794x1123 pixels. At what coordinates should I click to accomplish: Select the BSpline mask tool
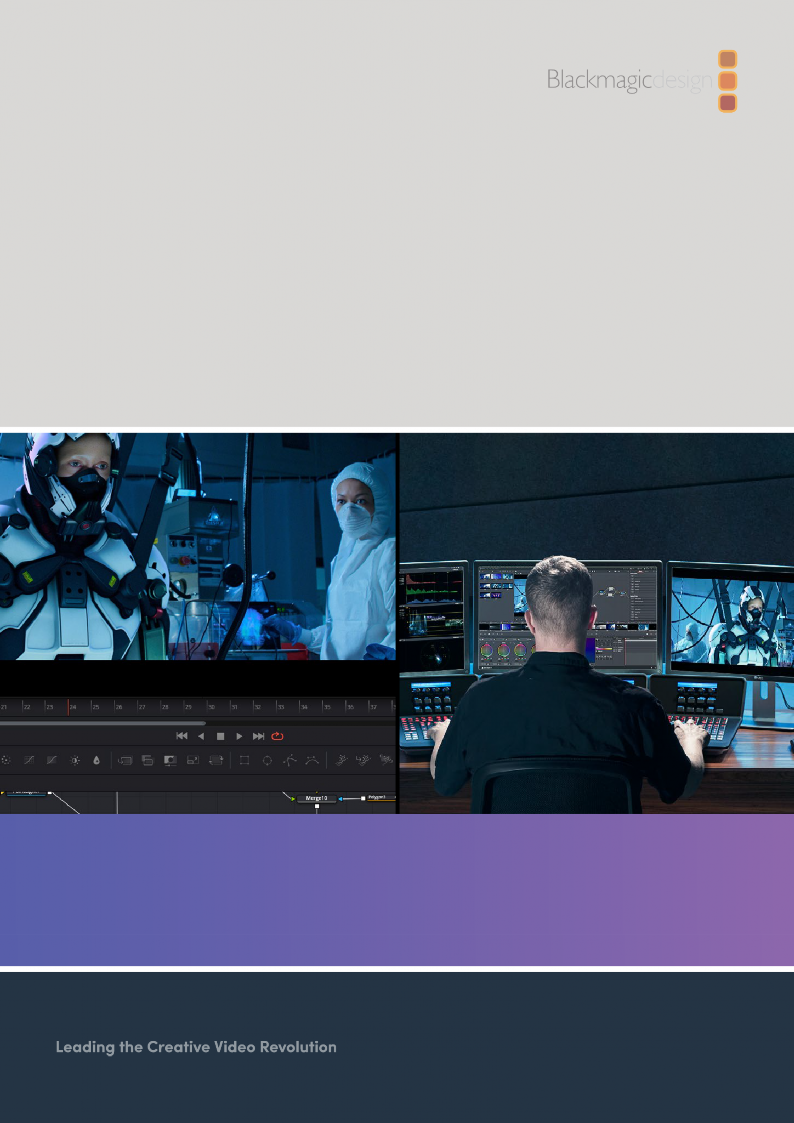[313, 761]
